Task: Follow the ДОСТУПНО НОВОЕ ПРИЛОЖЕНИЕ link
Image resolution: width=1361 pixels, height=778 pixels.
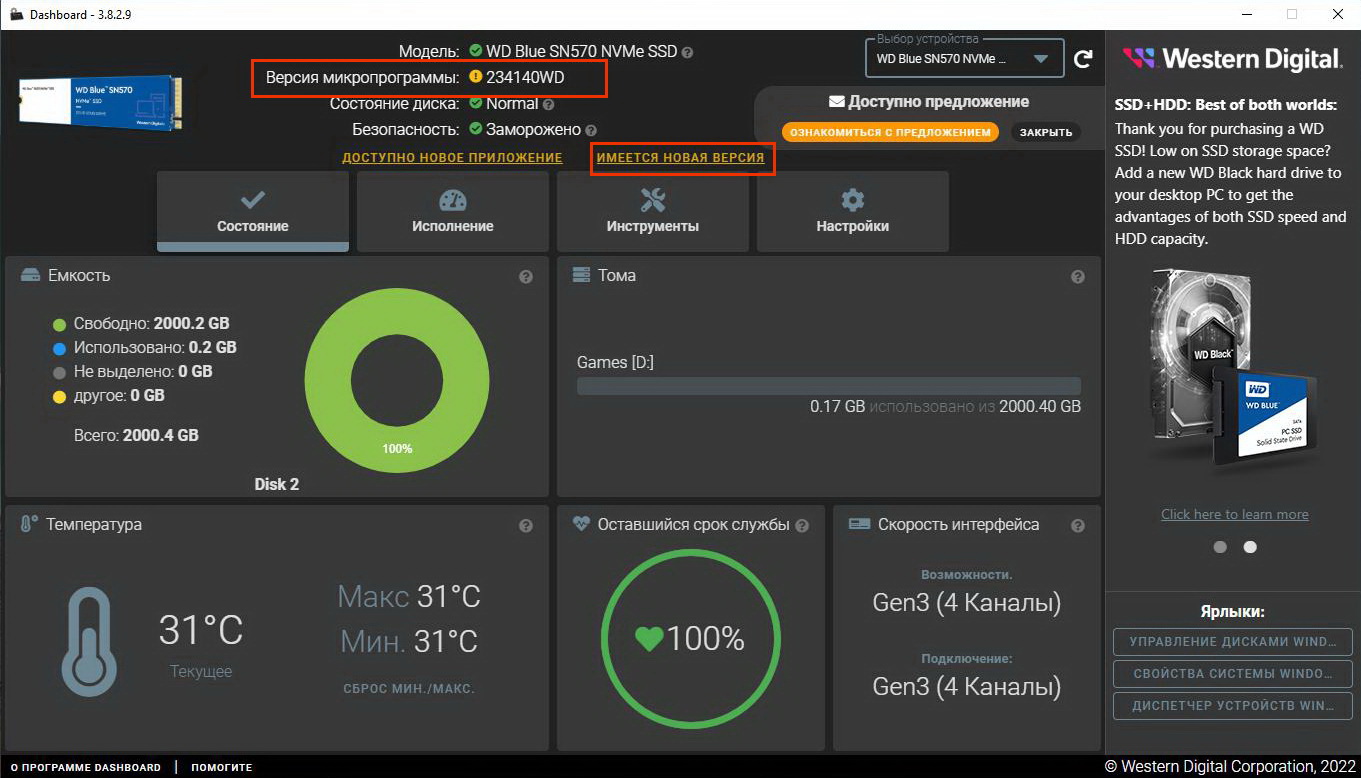Action: [x=453, y=158]
